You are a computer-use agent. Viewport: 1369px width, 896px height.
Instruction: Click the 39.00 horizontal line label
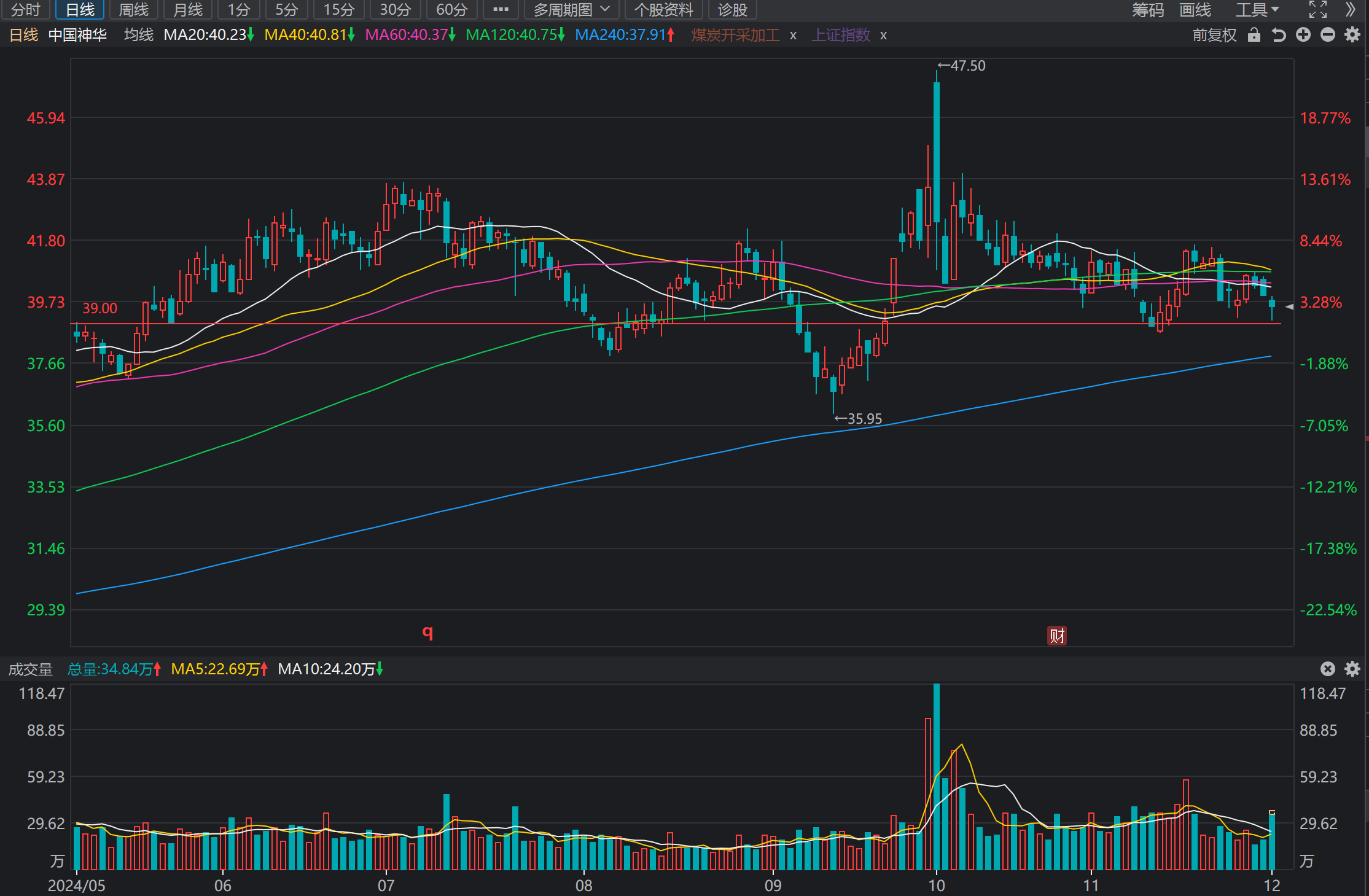point(99,308)
